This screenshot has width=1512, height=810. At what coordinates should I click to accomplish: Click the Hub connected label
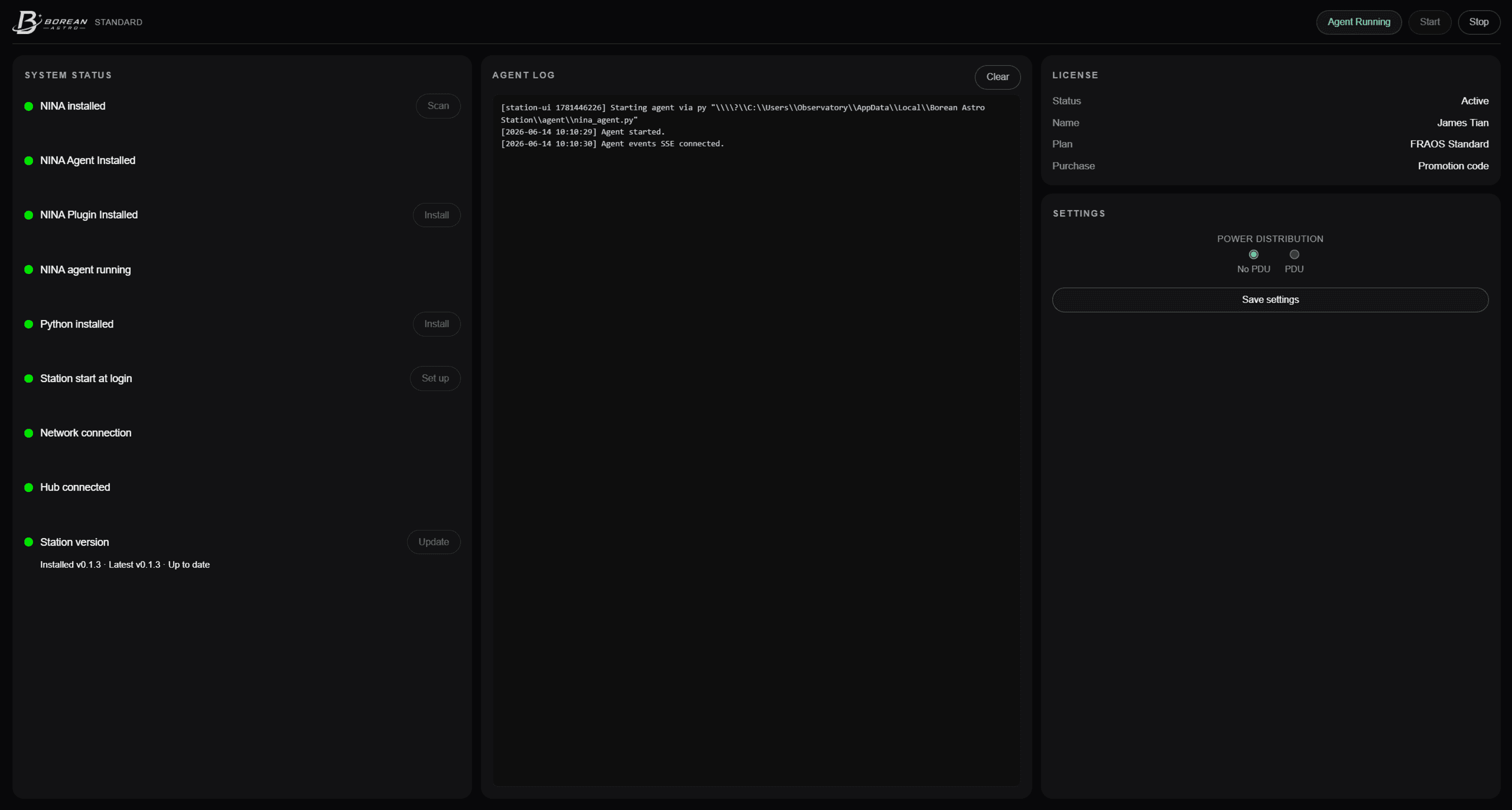74,488
